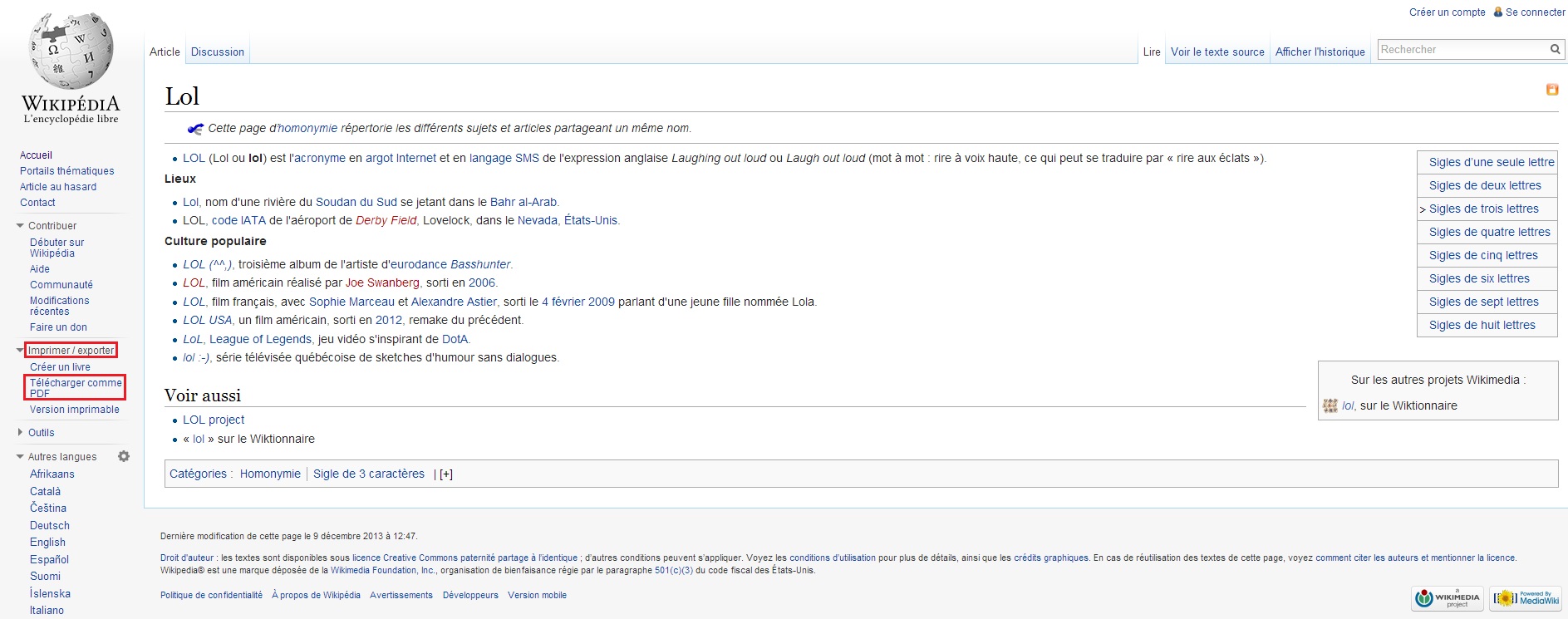Click the Wikimedia project badge
This screenshot has width=1568, height=619.
pos(1448,597)
